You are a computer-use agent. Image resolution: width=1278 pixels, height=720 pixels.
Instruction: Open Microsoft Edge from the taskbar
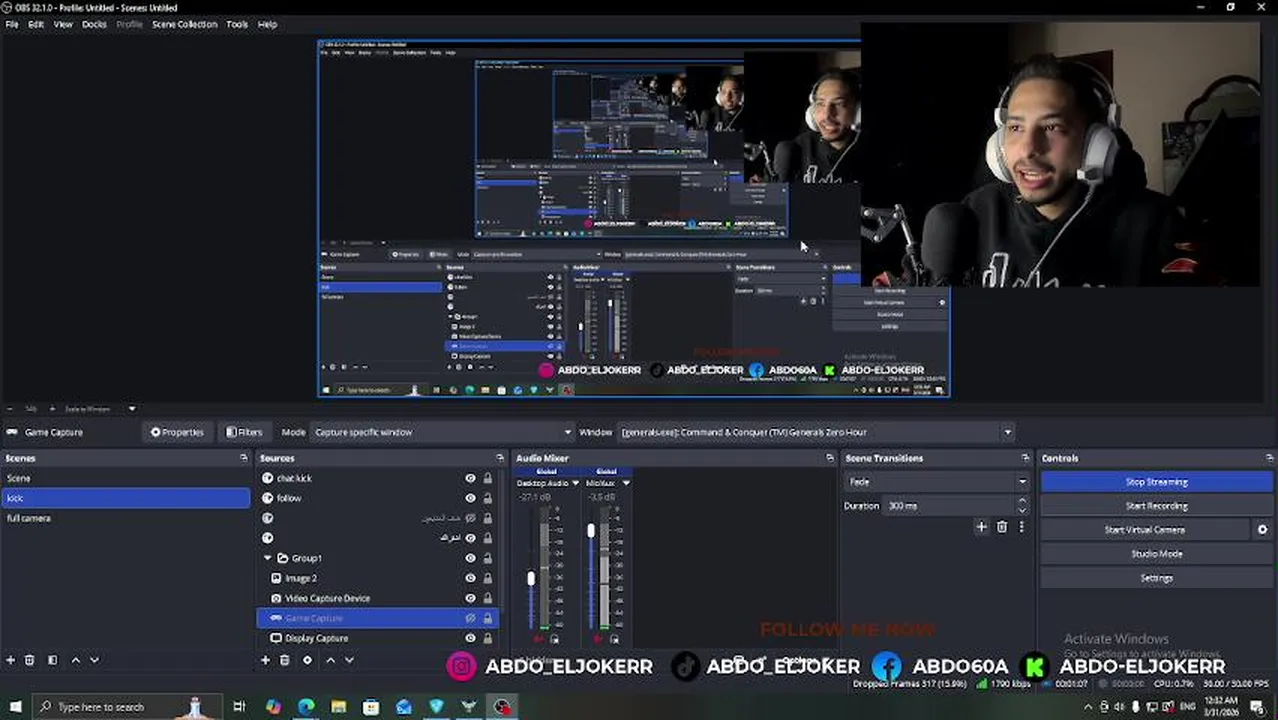(306, 707)
